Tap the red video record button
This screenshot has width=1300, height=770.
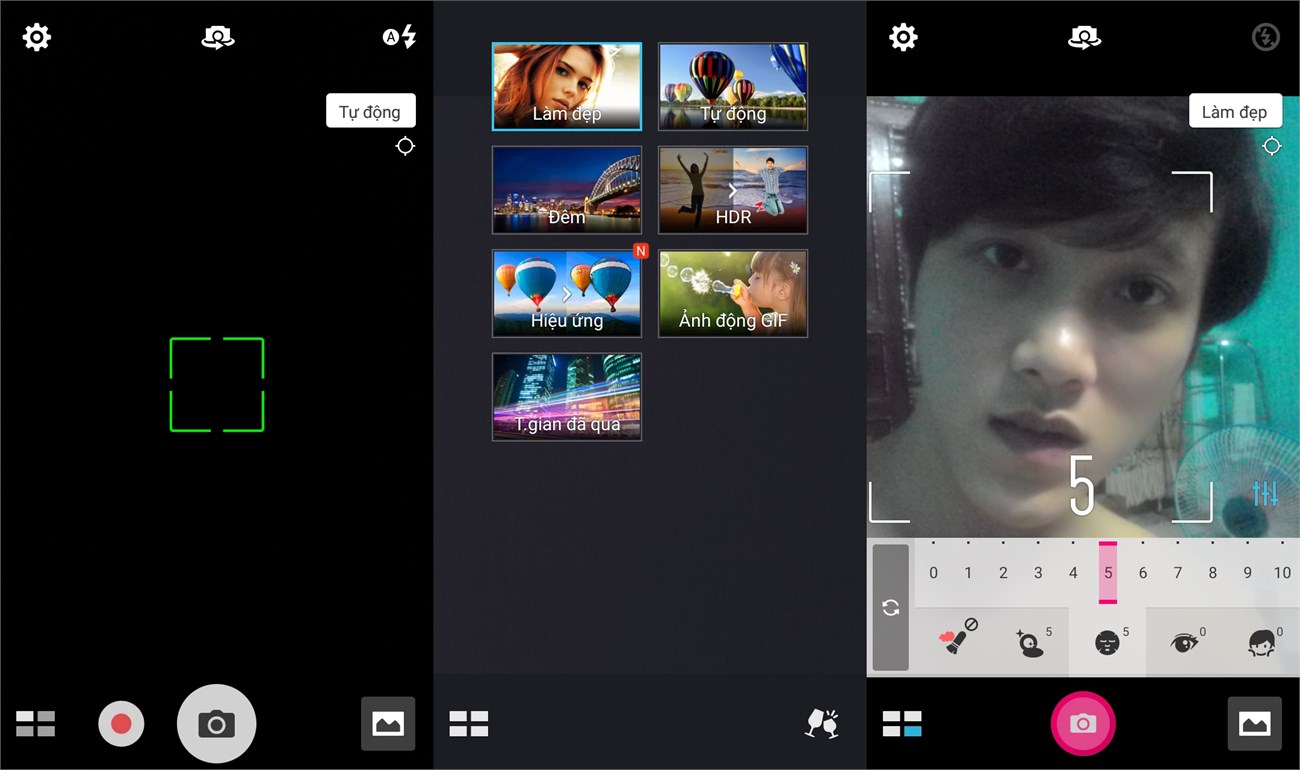tap(121, 723)
